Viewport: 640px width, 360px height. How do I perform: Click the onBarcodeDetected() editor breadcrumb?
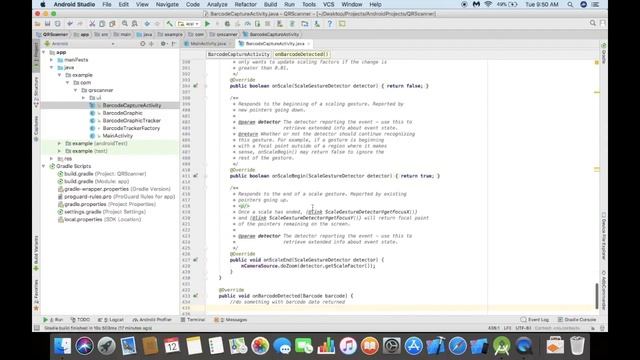pyautogui.click(x=301, y=54)
